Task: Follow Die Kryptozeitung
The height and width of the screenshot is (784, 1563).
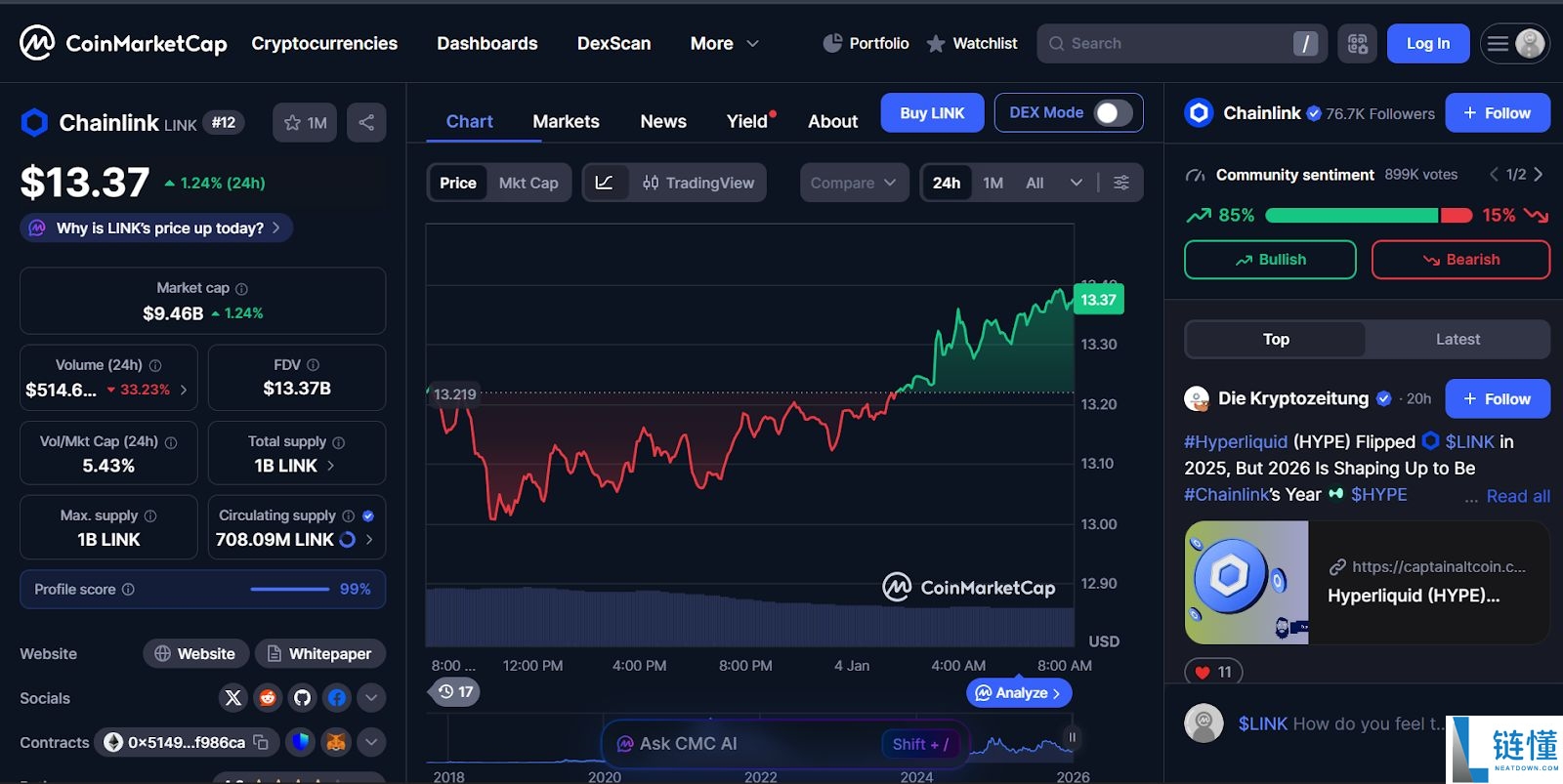Action: (1498, 398)
